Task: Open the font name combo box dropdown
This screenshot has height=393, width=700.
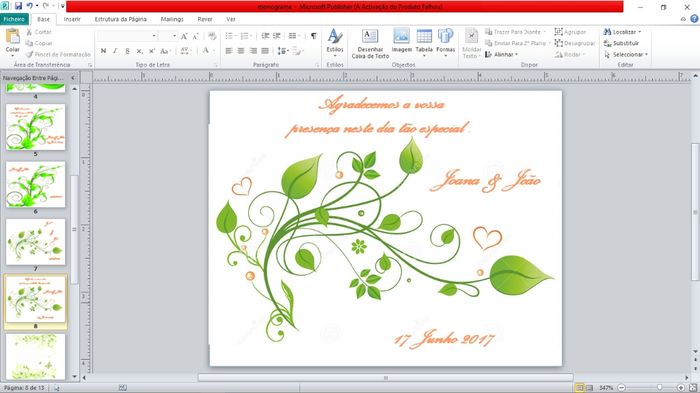Action: (154, 36)
